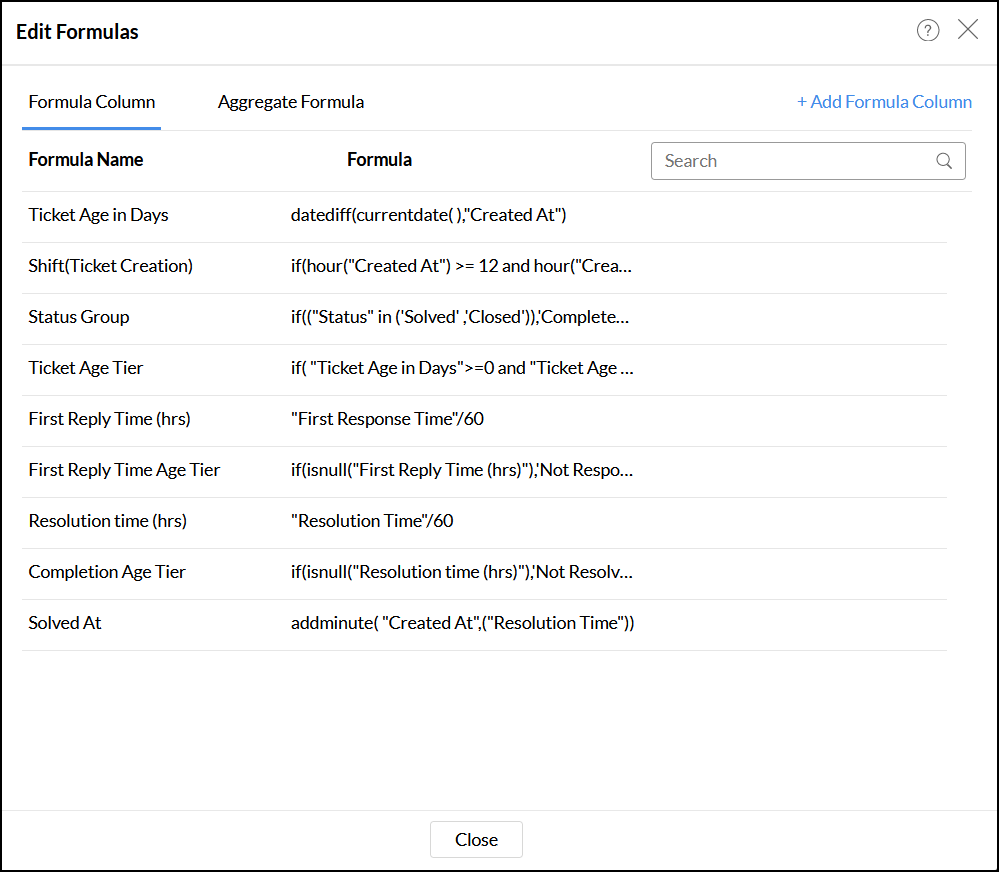Screen dimensions: 999x872
Task: Open First Reply Time (hrs) formula
Action: click(109, 419)
